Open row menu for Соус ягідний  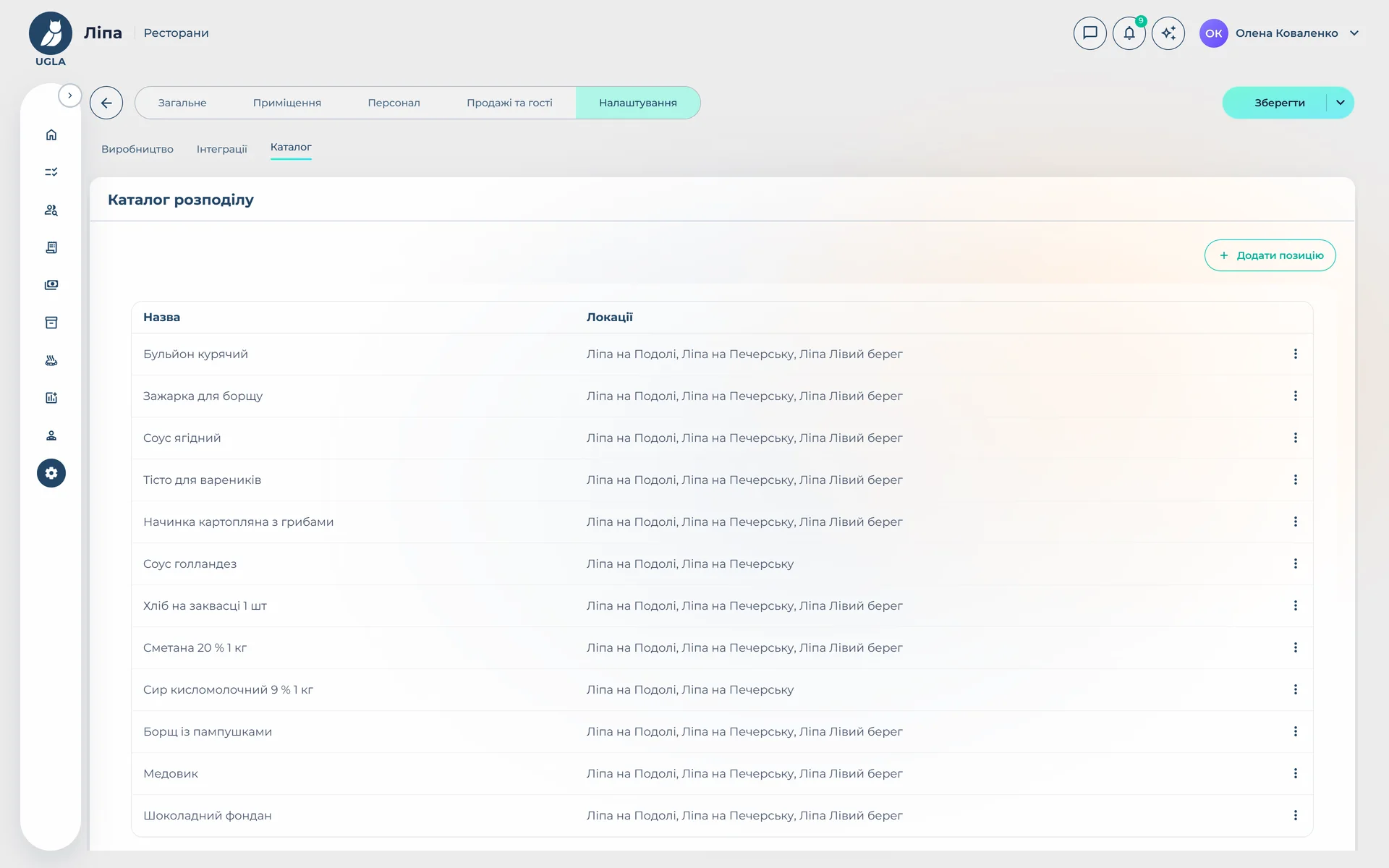click(1296, 438)
